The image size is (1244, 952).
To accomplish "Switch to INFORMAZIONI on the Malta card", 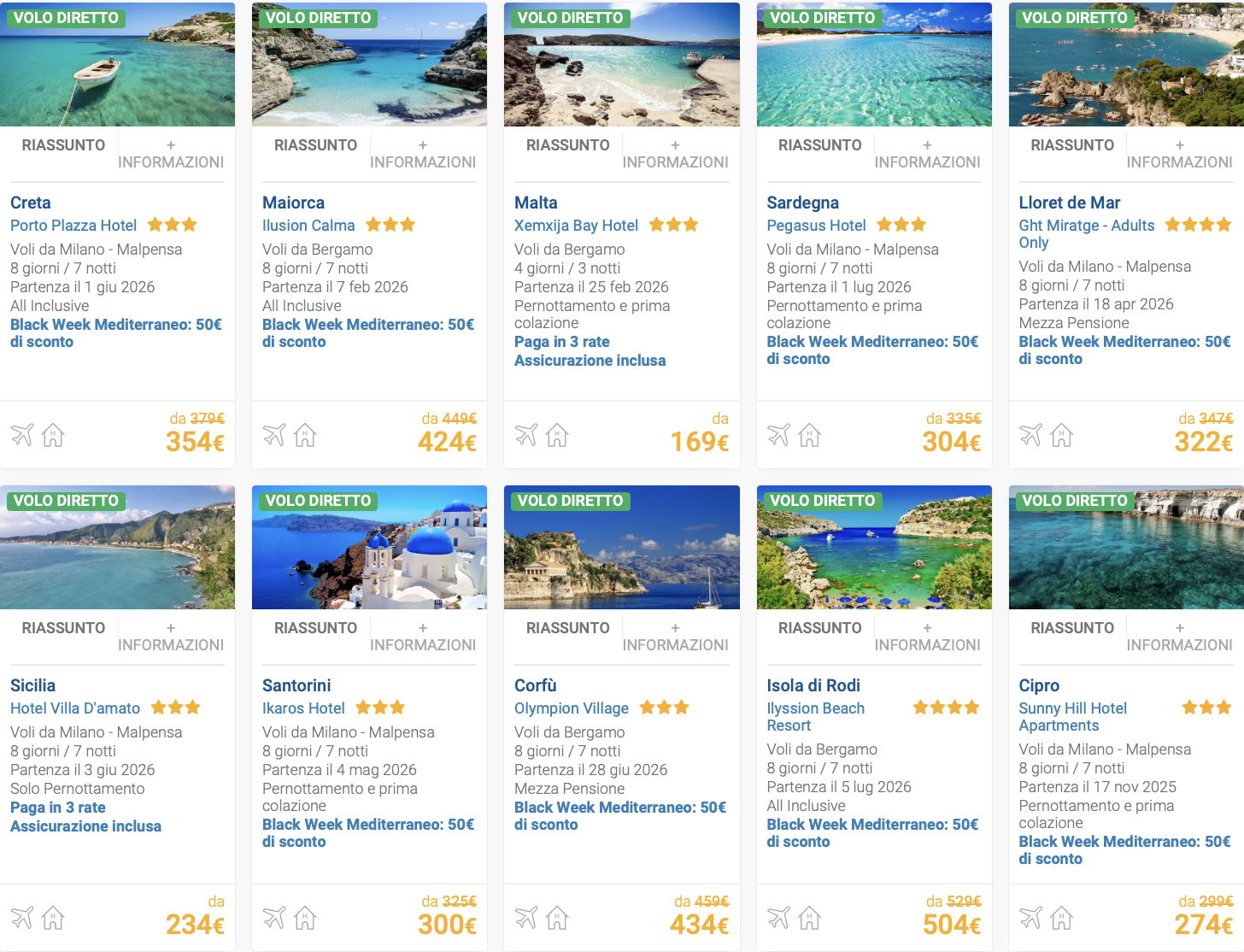I will [x=675, y=153].
